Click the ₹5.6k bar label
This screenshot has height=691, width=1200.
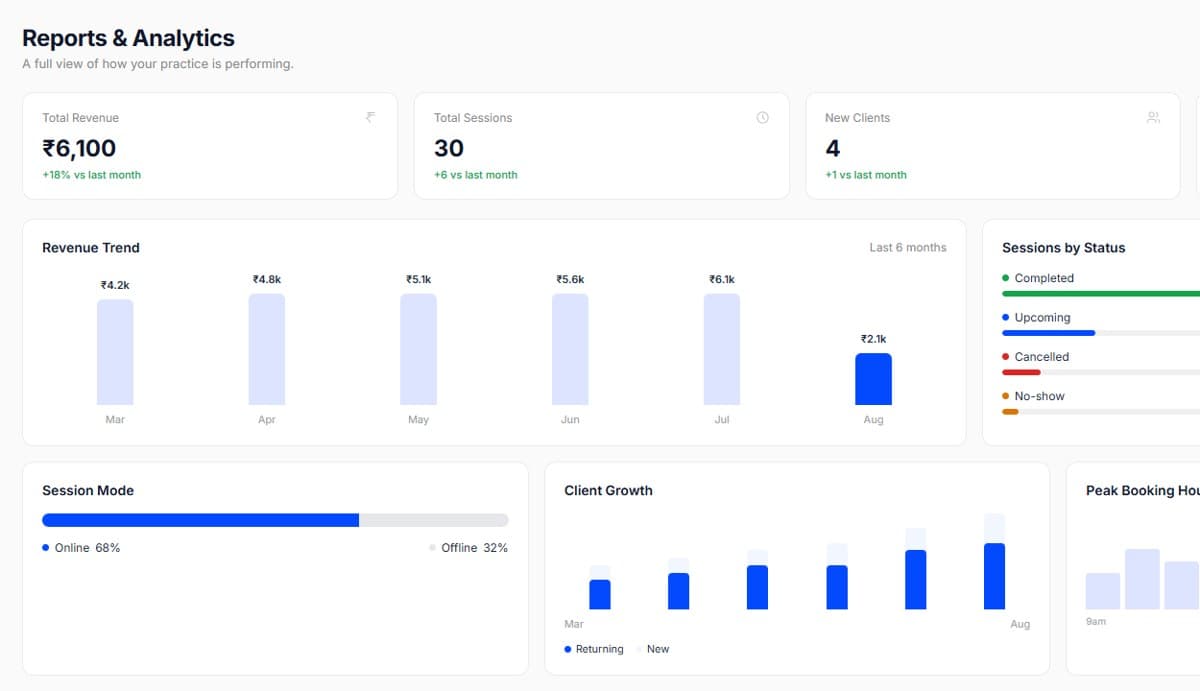pos(570,279)
